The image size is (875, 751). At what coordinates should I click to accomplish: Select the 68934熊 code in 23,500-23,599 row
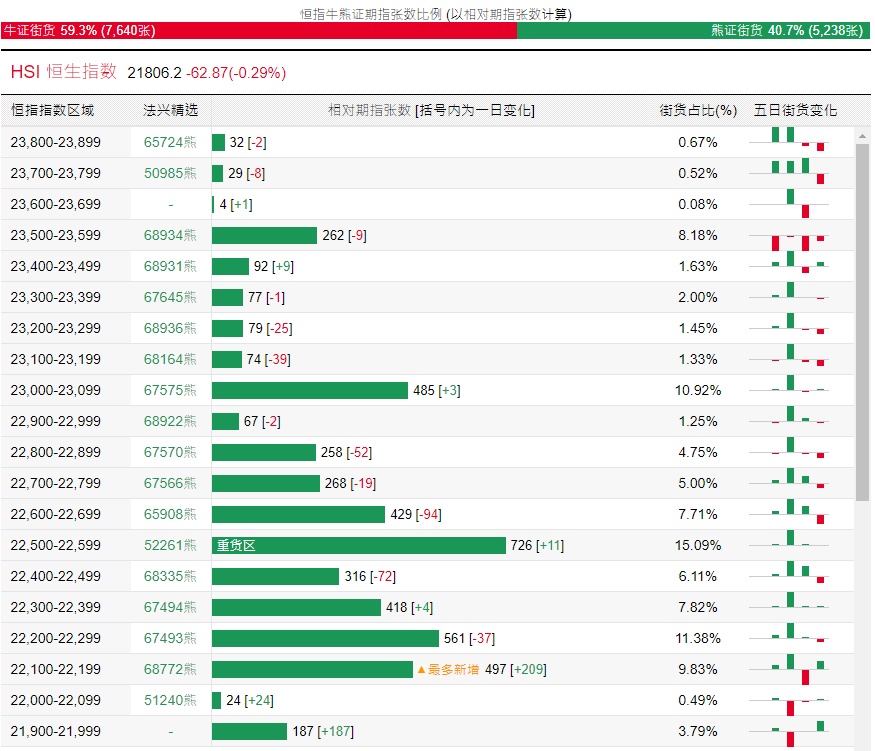pyautogui.click(x=170, y=235)
